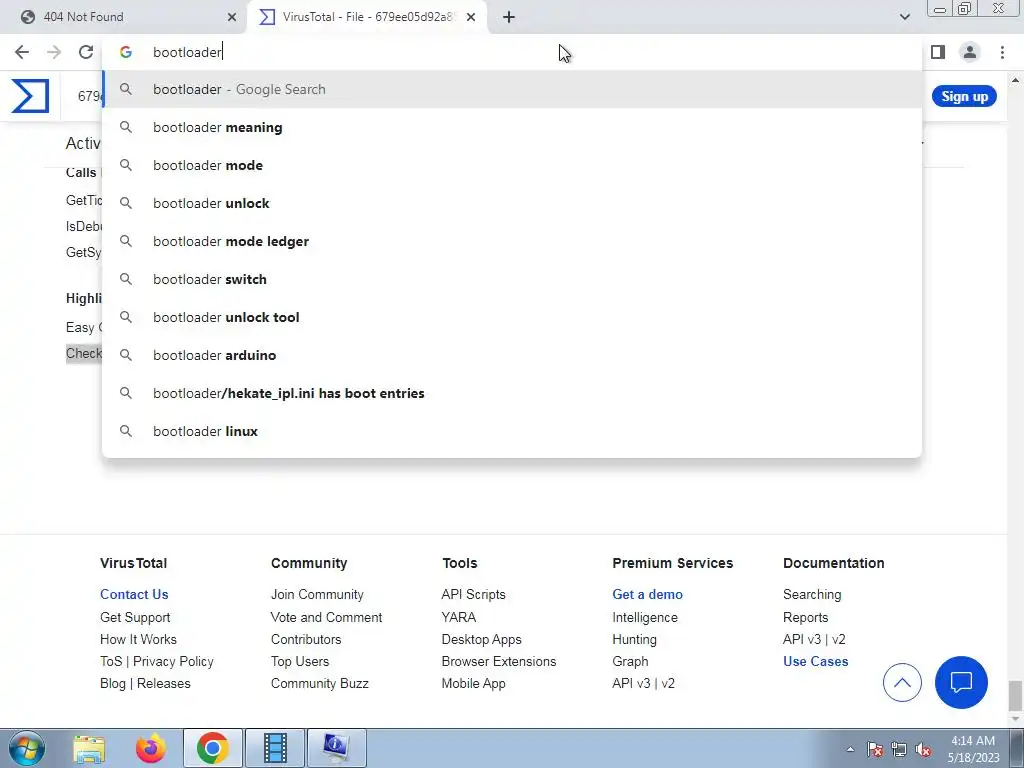Pick the bootloader switch suggestion

(x=512, y=279)
